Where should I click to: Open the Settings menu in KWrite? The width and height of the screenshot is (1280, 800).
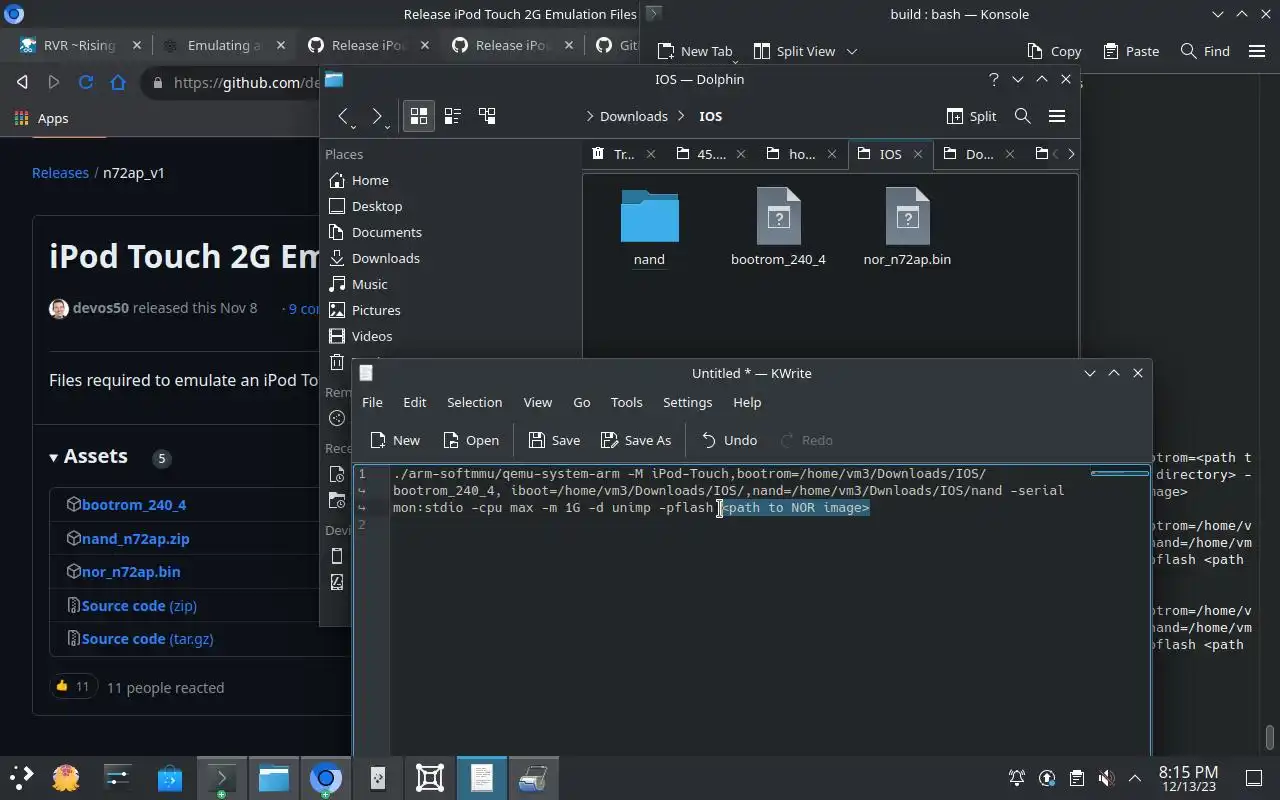pos(687,402)
